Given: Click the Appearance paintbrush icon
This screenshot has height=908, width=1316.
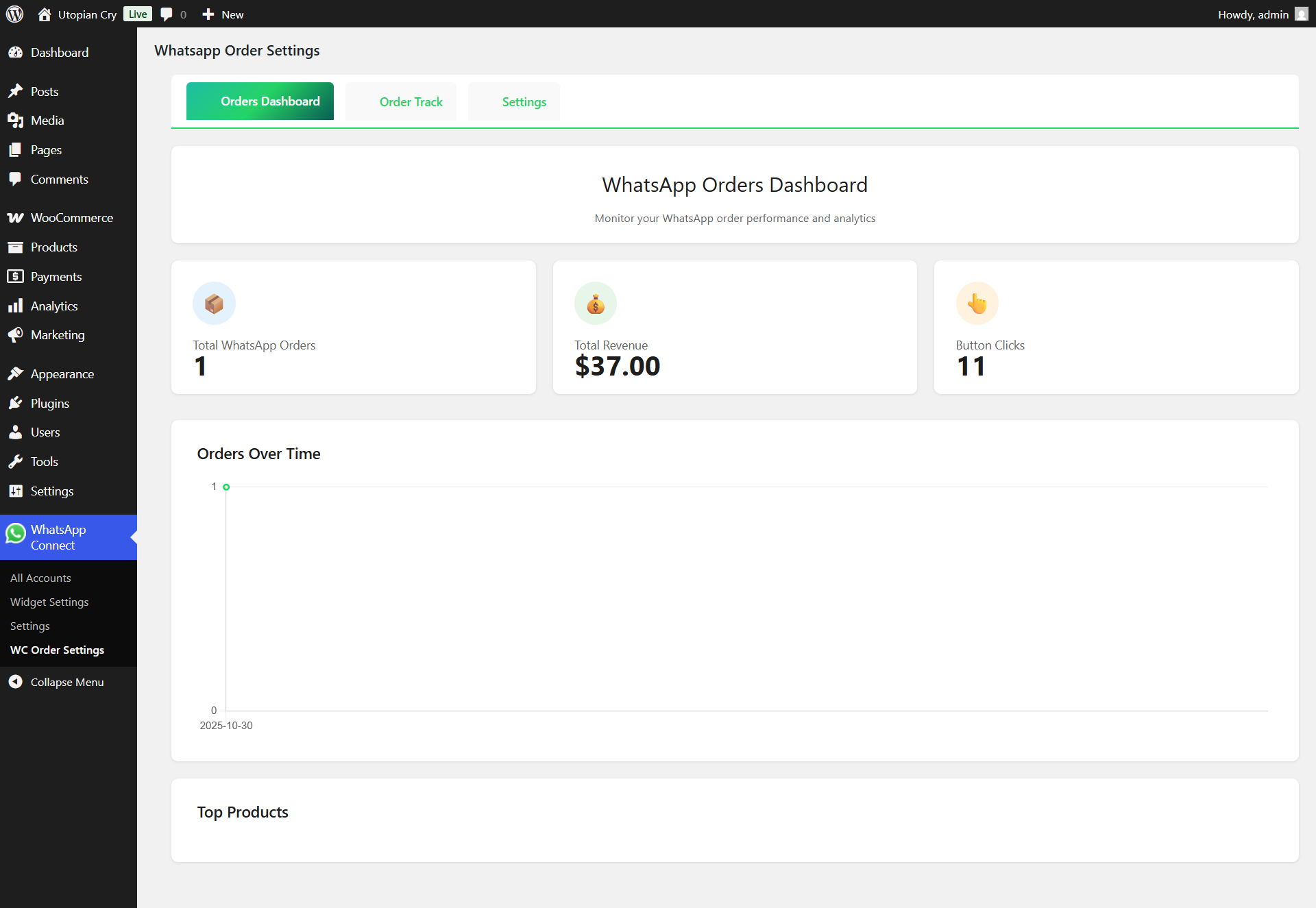Looking at the screenshot, I should (x=16, y=373).
